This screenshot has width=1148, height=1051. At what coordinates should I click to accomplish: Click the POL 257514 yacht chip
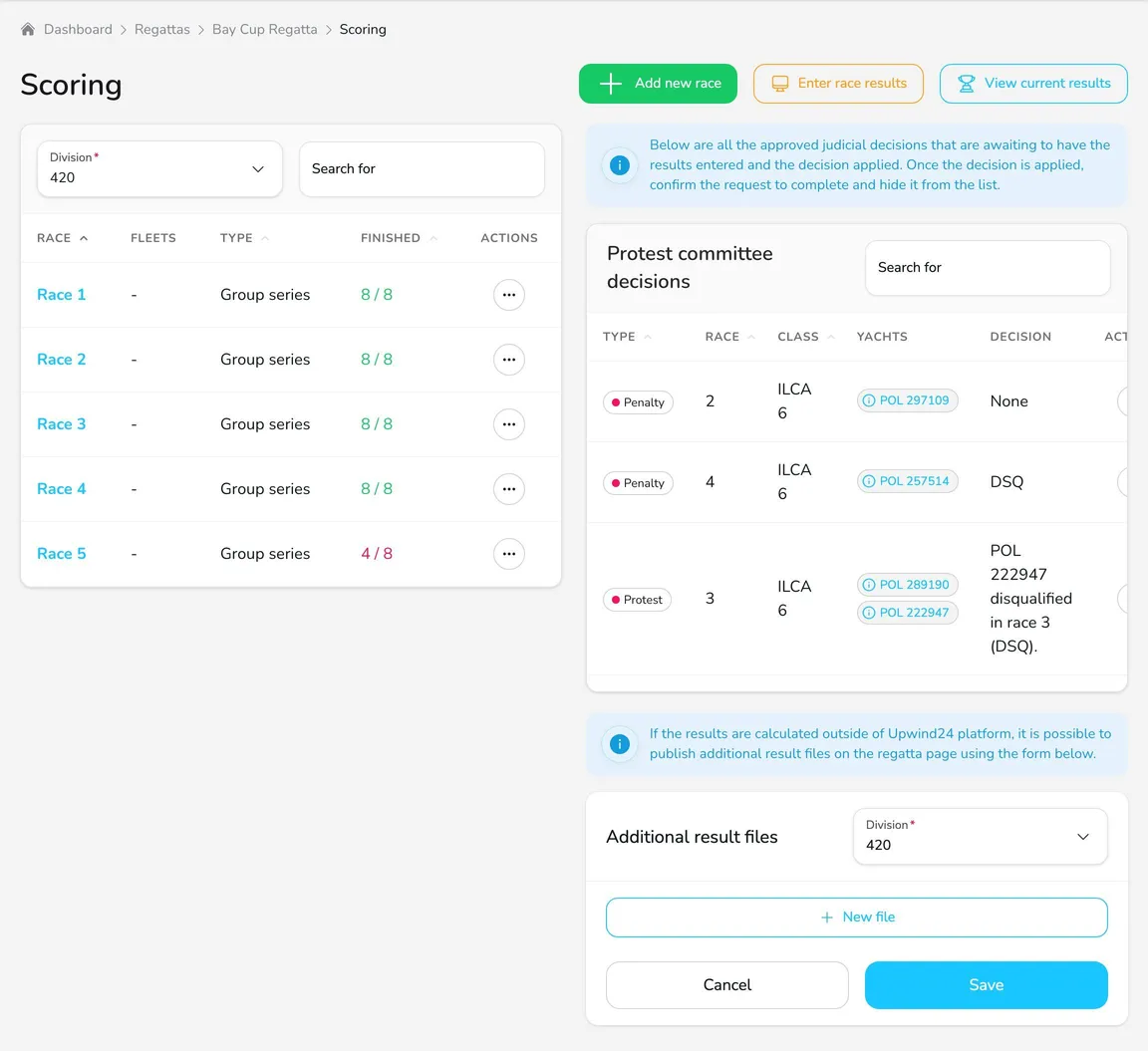click(x=907, y=481)
